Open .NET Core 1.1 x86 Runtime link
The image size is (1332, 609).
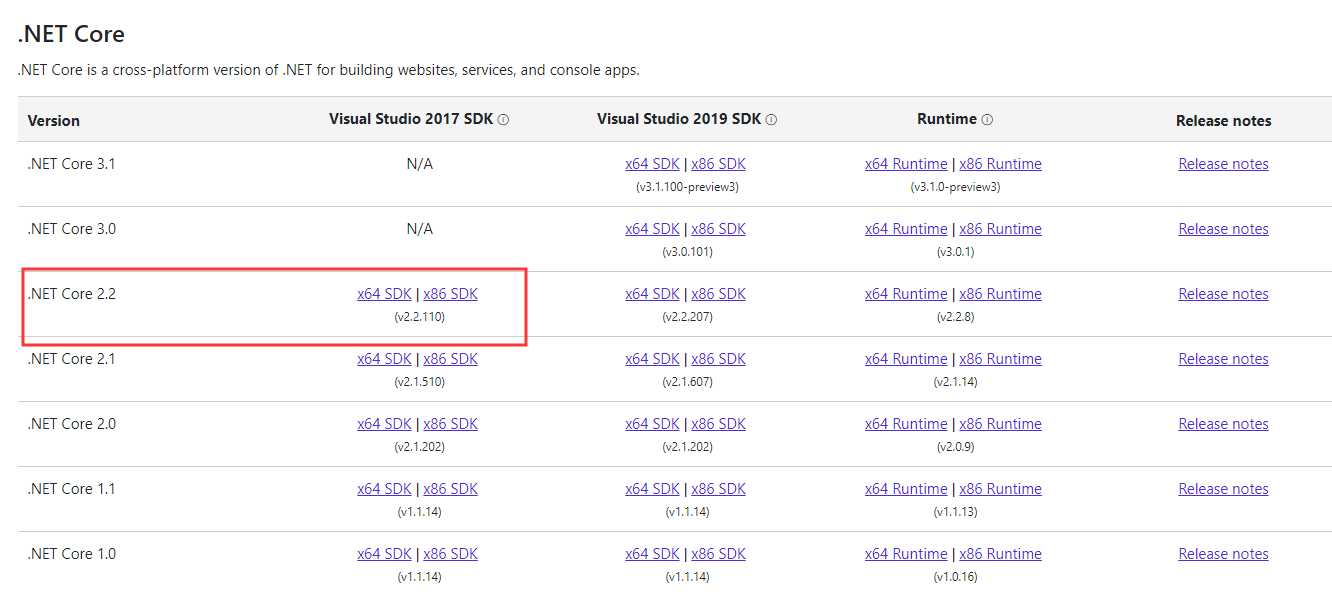click(1000, 489)
